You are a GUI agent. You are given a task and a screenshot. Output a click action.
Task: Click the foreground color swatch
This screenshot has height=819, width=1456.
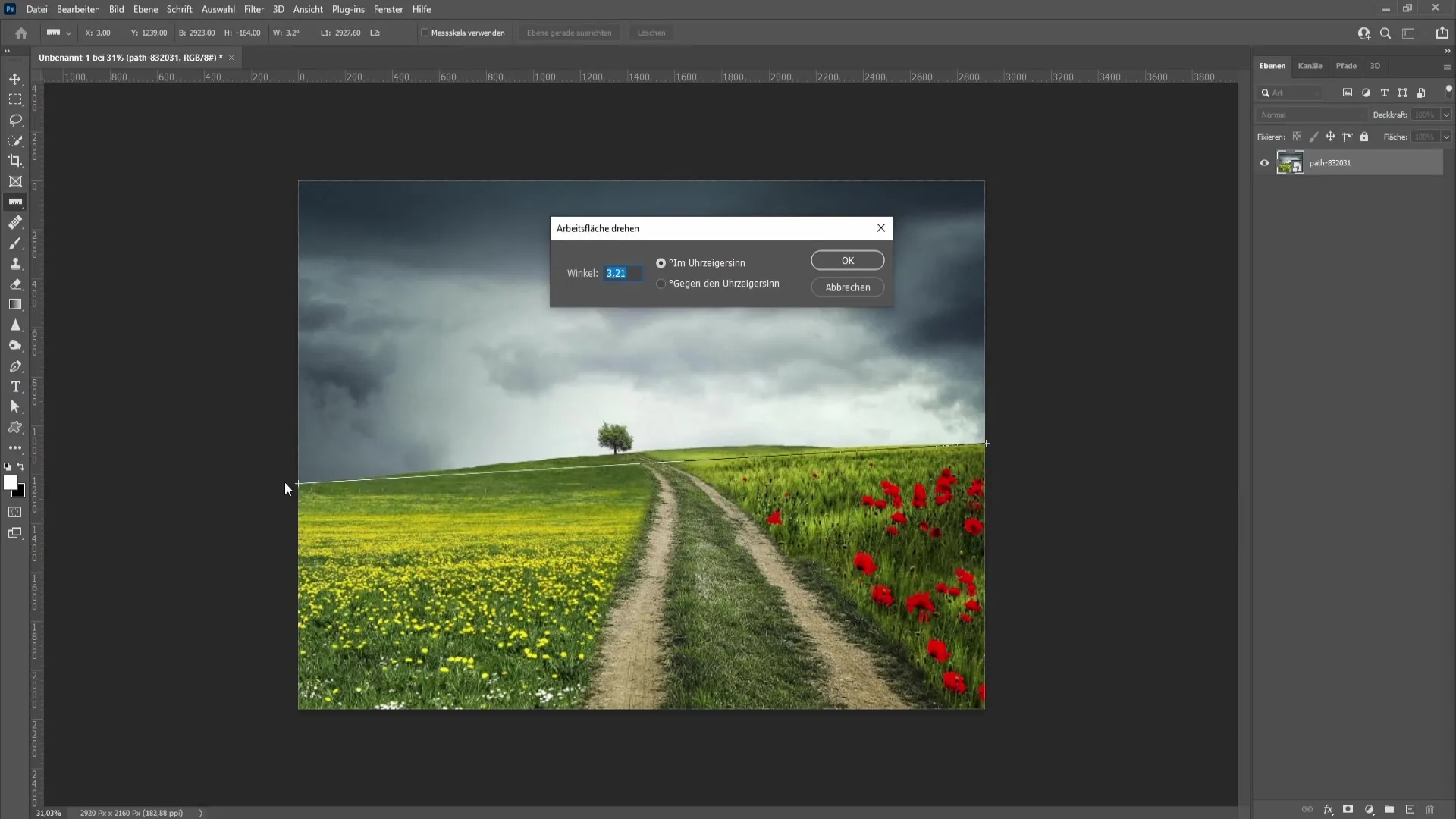(x=11, y=485)
